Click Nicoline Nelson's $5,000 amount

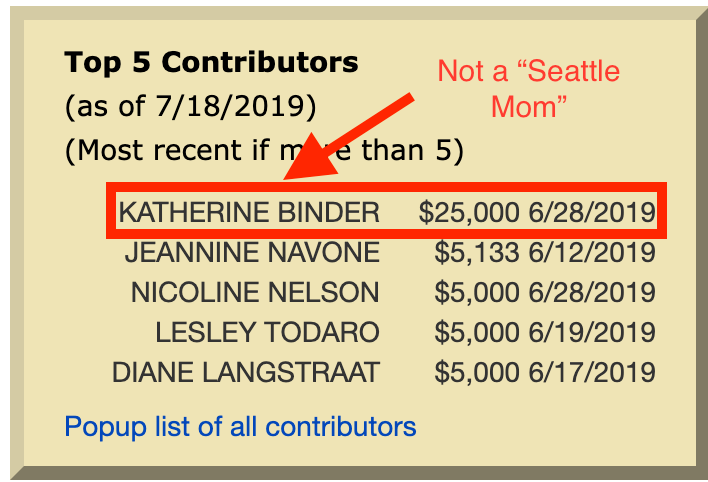(477, 292)
